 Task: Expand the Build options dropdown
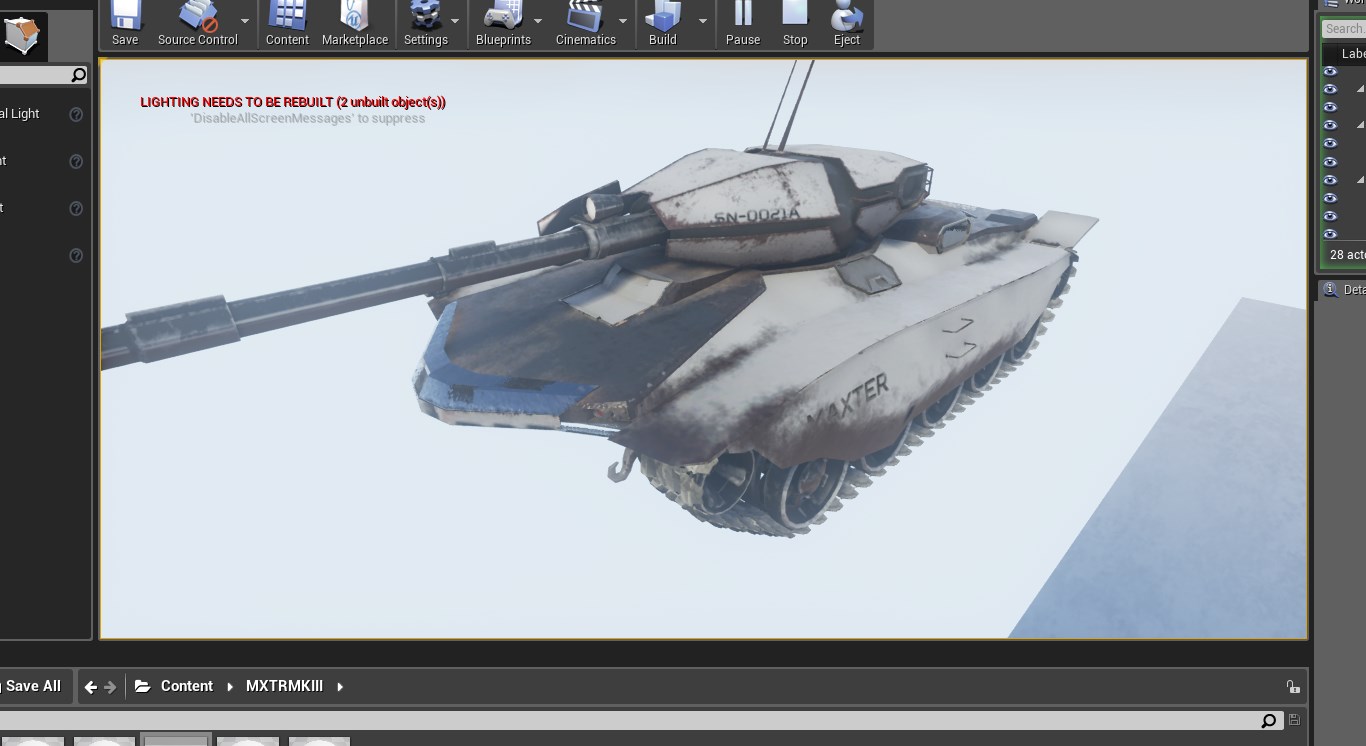(702, 20)
